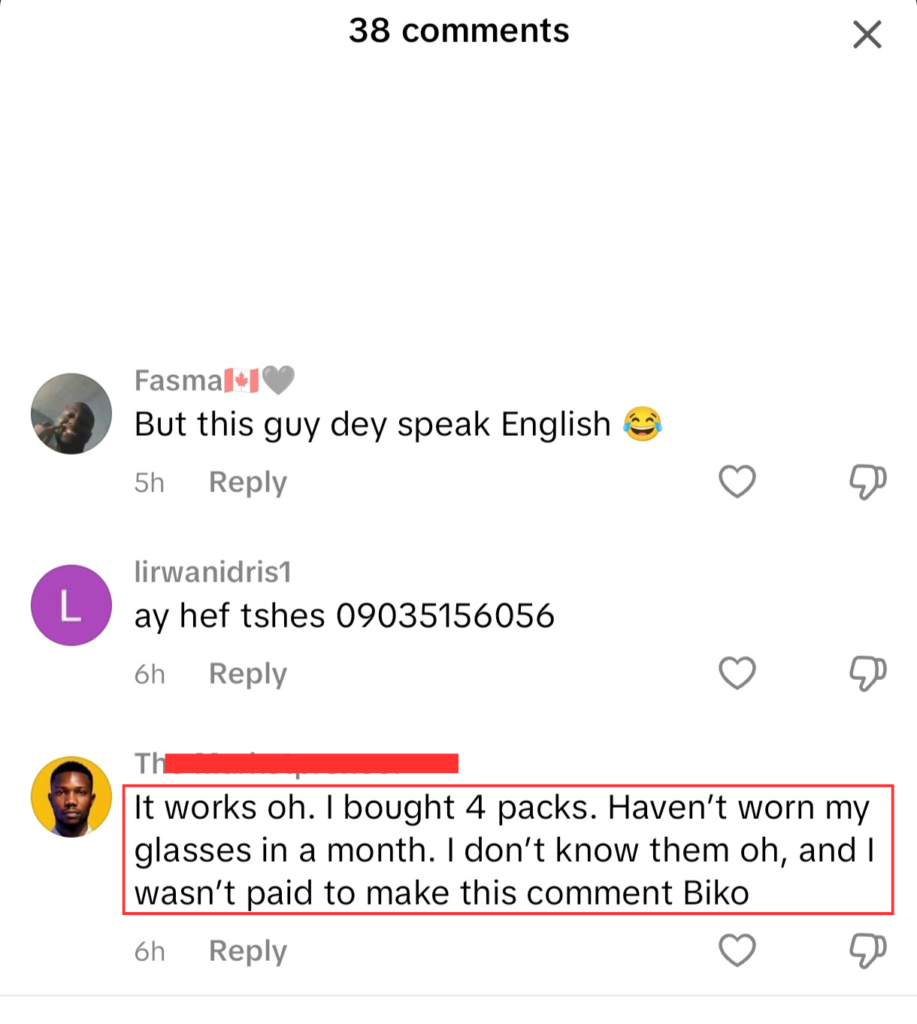Close the 38 comments panel
This screenshot has width=917, height=1024.
867,34
